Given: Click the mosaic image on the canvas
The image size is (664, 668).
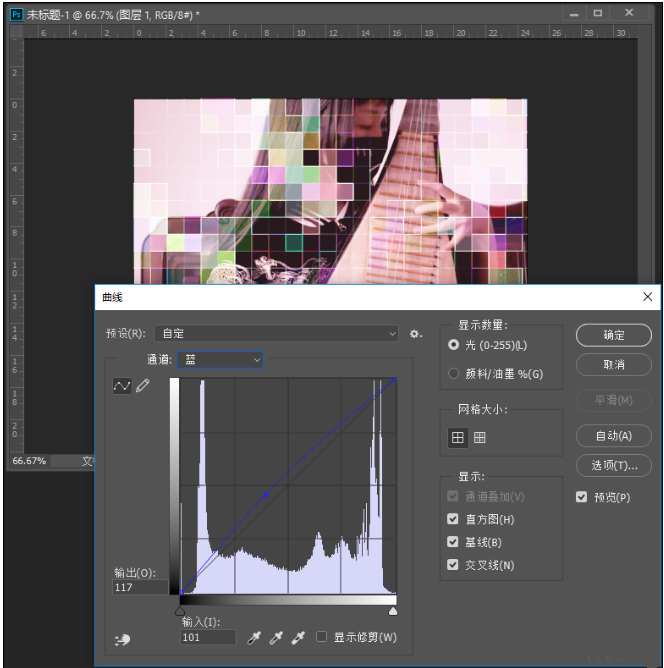Looking at the screenshot, I should click(331, 191).
